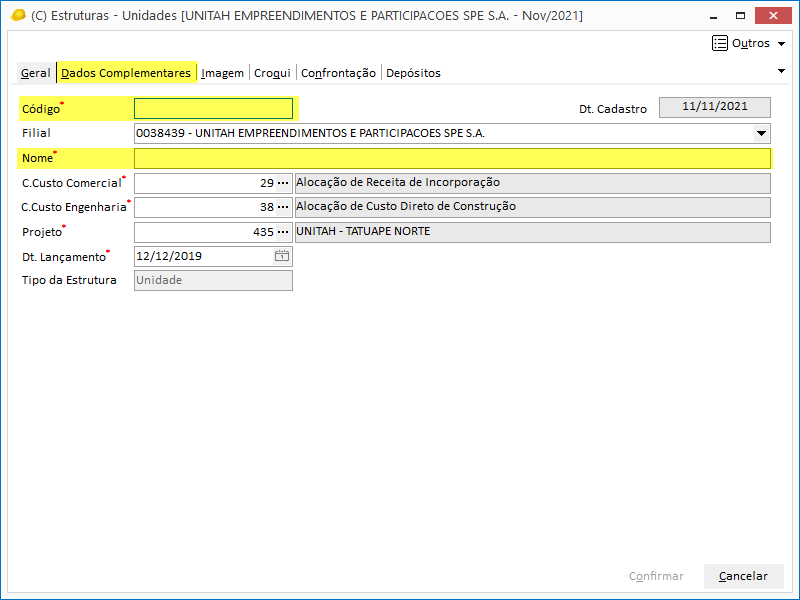Click the Confirmar button
Image resolution: width=800 pixels, height=600 pixels.
point(656,576)
